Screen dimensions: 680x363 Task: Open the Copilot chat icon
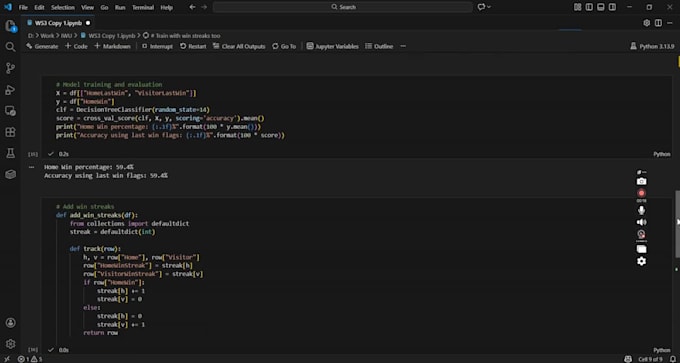pos(481,7)
